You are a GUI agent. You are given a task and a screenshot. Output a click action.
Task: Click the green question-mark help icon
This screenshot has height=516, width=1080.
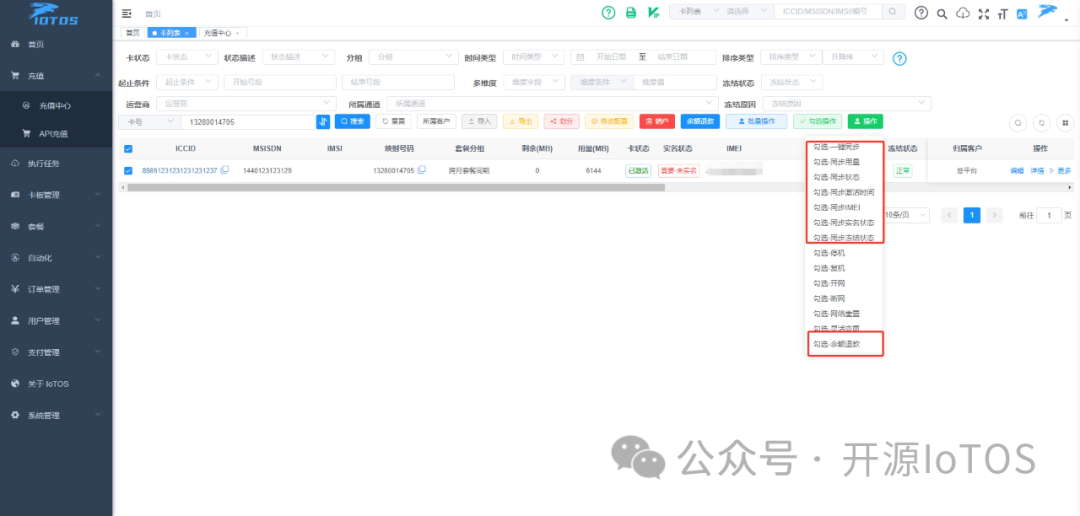click(608, 12)
